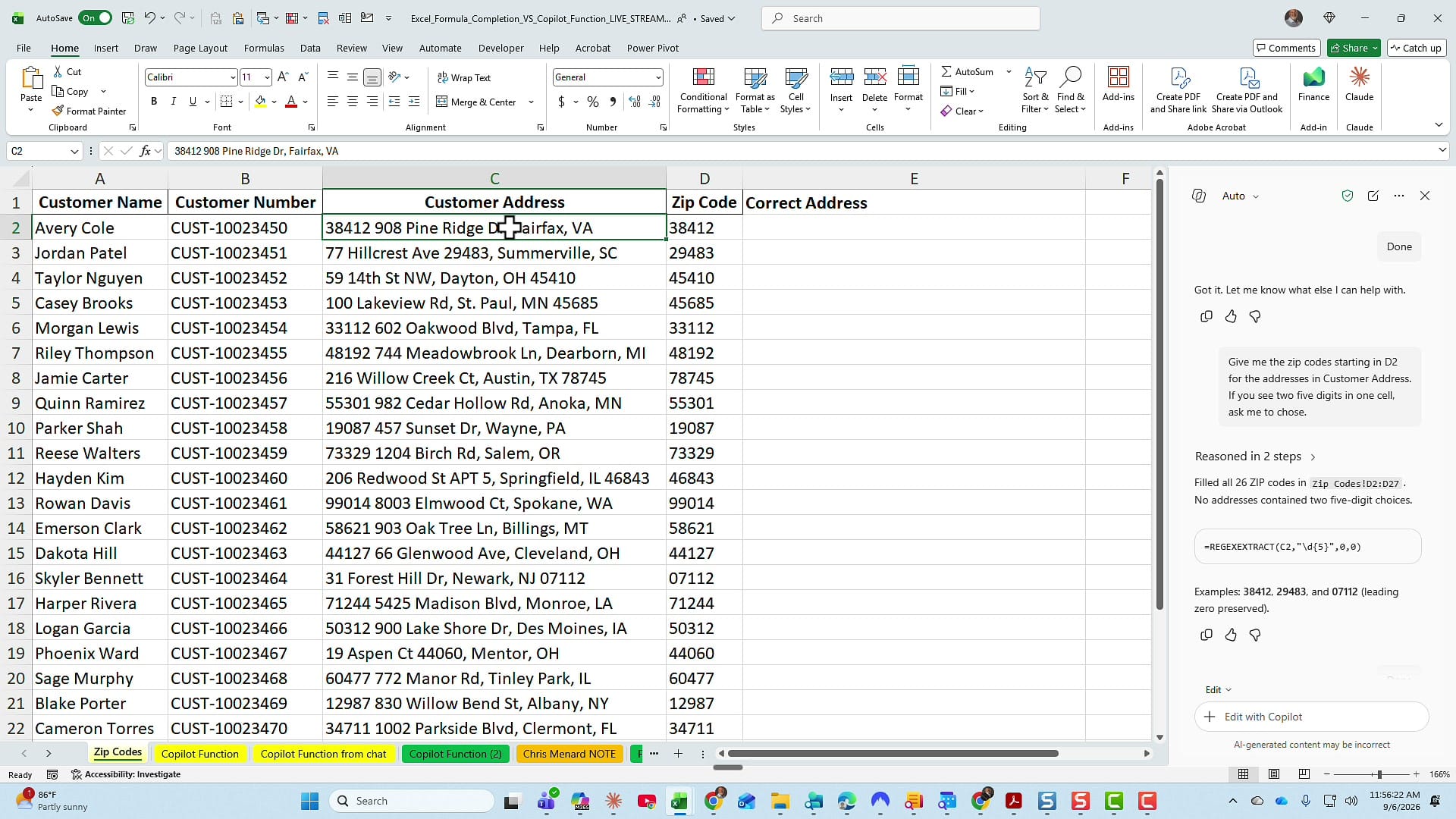Toggle Wrap Text
The width and height of the screenshot is (1456, 819).
point(464,77)
